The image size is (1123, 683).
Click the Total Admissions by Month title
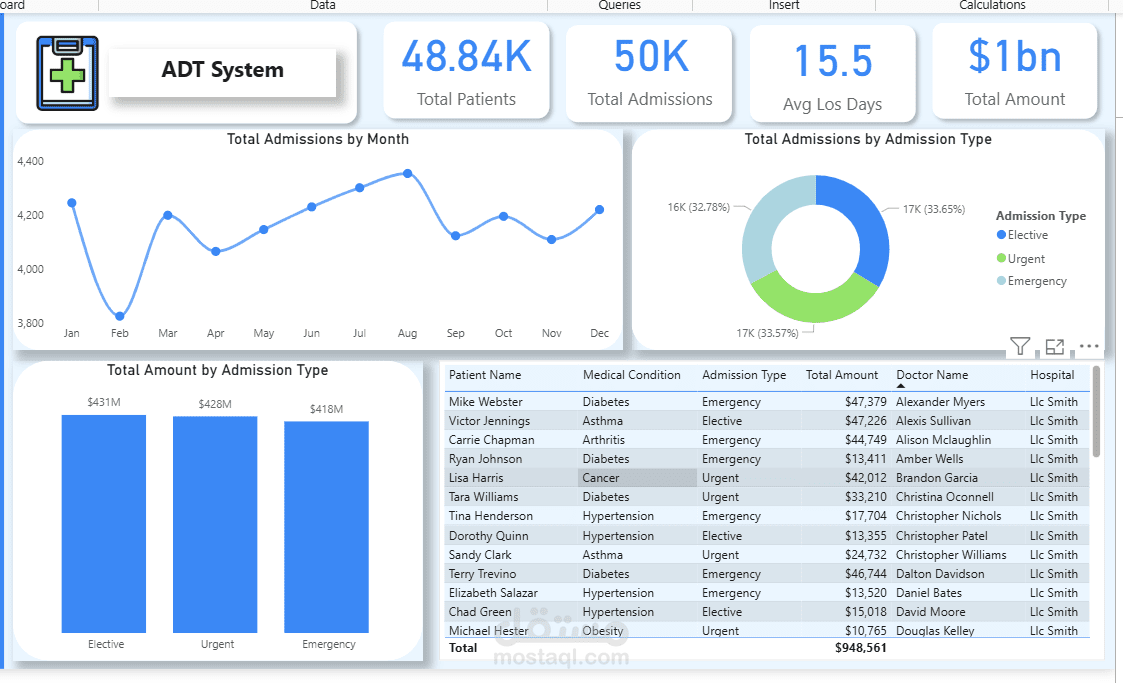point(318,139)
